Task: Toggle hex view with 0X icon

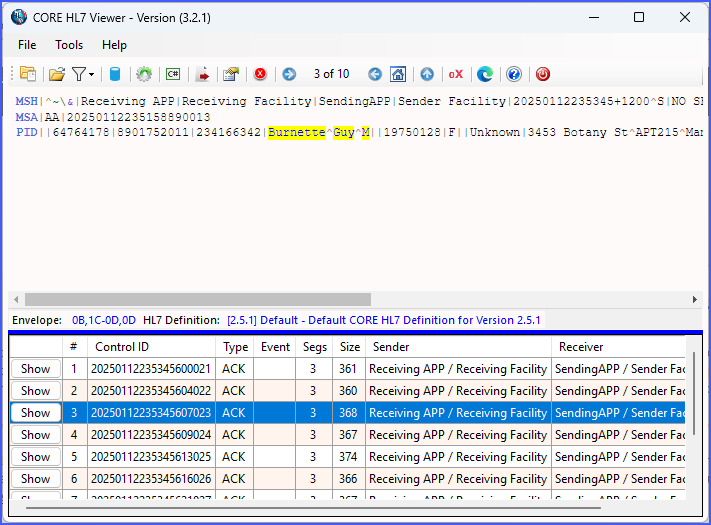Action: (x=456, y=74)
